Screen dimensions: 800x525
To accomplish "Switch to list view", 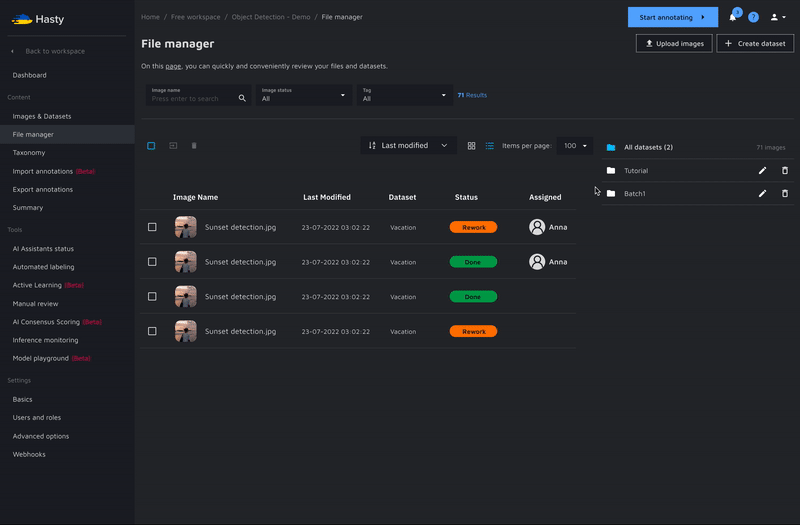I will tap(490, 146).
